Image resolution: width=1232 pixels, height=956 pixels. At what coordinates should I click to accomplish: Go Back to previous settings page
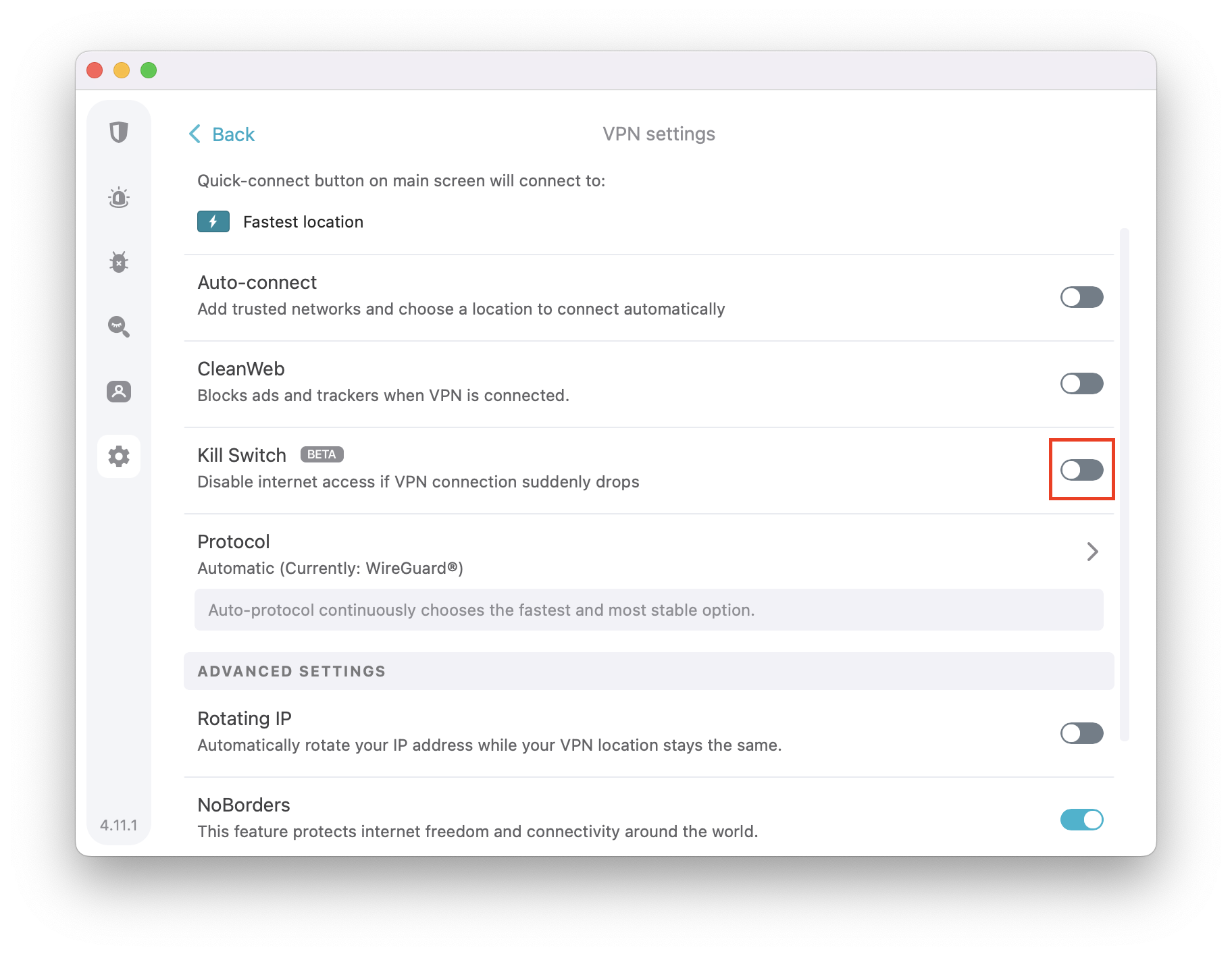point(233,134)
